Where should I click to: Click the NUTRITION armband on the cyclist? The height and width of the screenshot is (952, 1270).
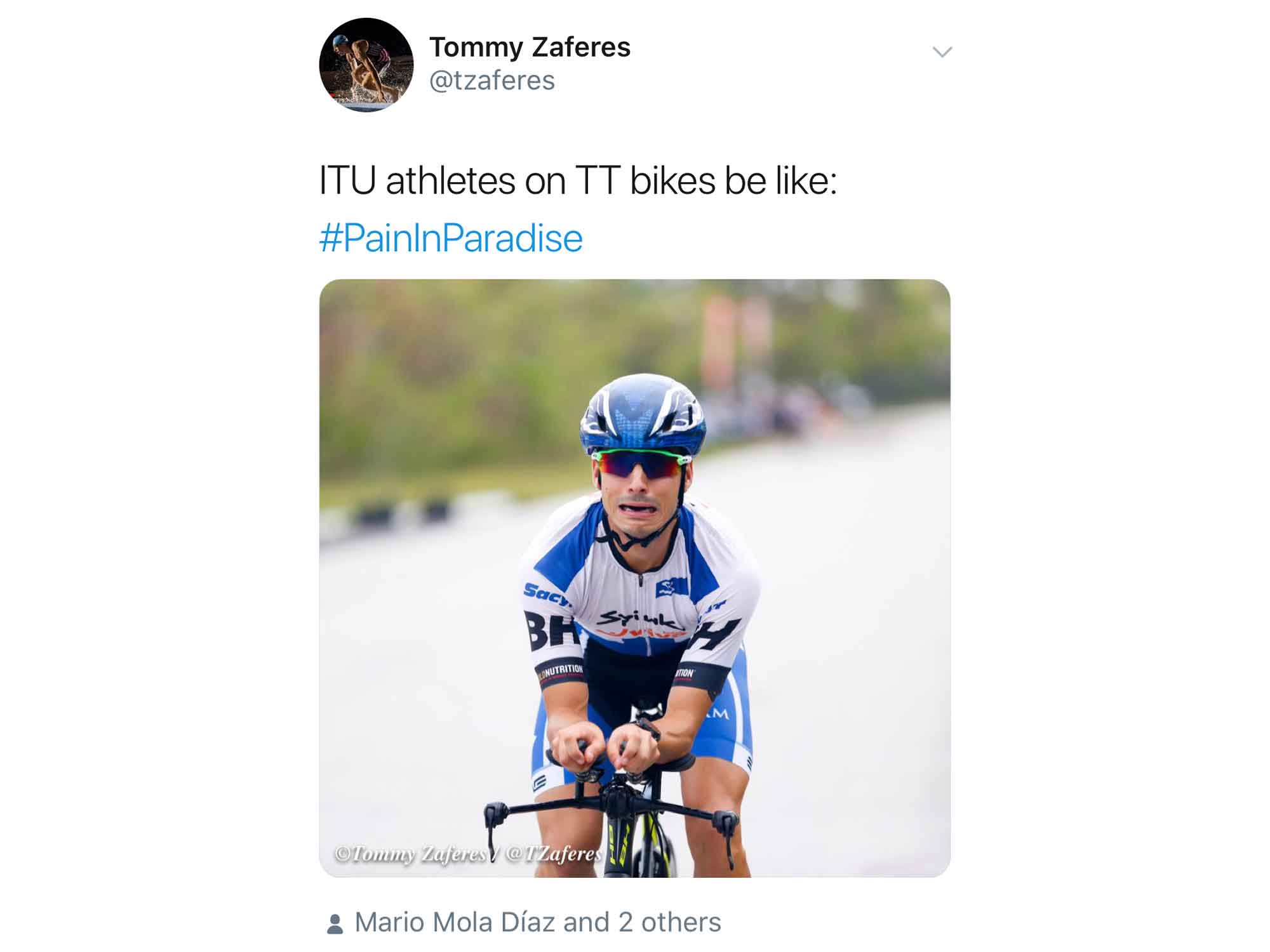[560, 672]
